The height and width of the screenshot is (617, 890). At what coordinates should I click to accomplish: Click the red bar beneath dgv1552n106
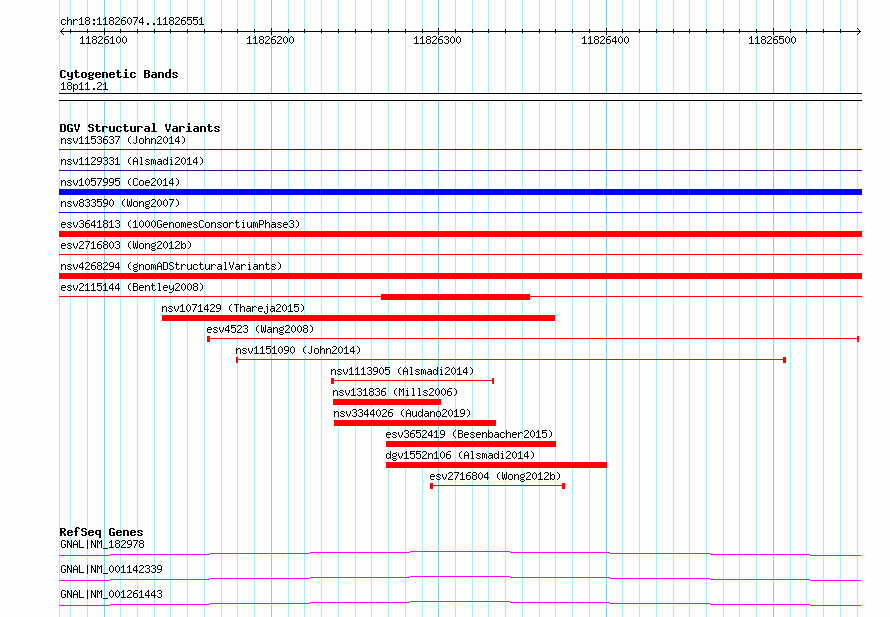496,465
